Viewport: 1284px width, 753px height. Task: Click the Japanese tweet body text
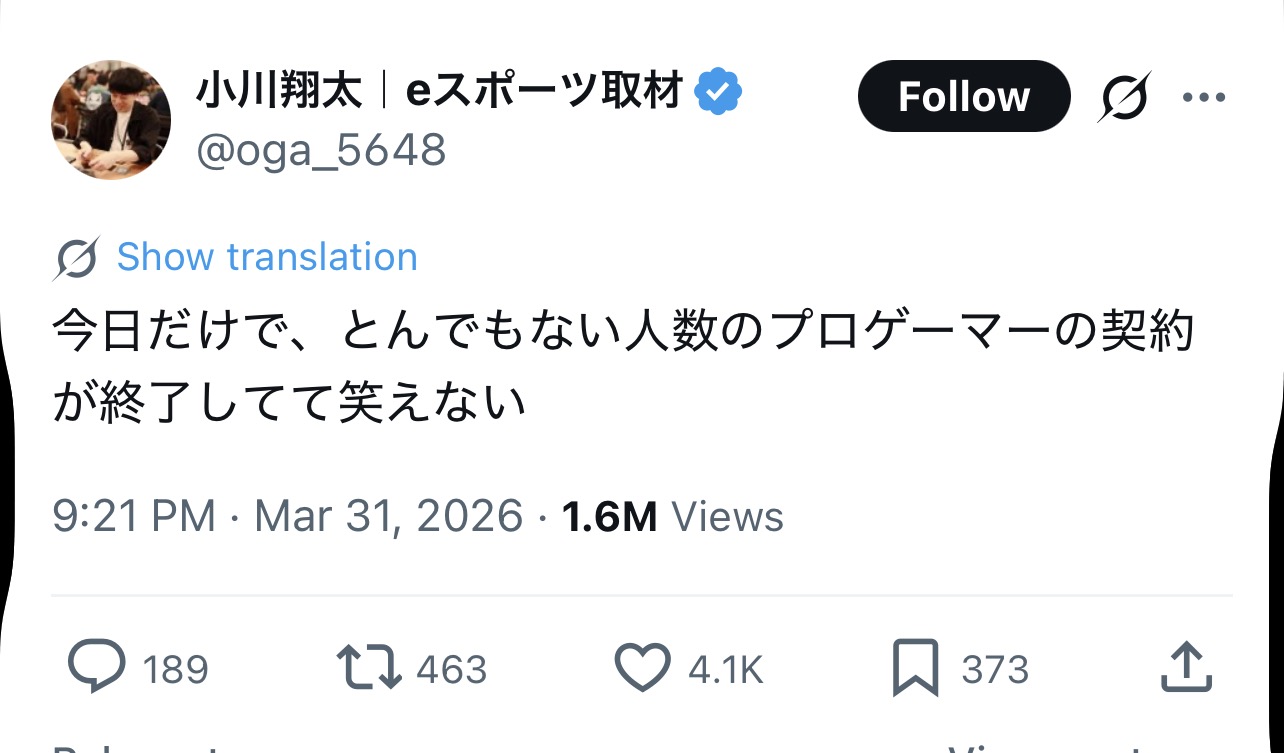tap(622, 366)
